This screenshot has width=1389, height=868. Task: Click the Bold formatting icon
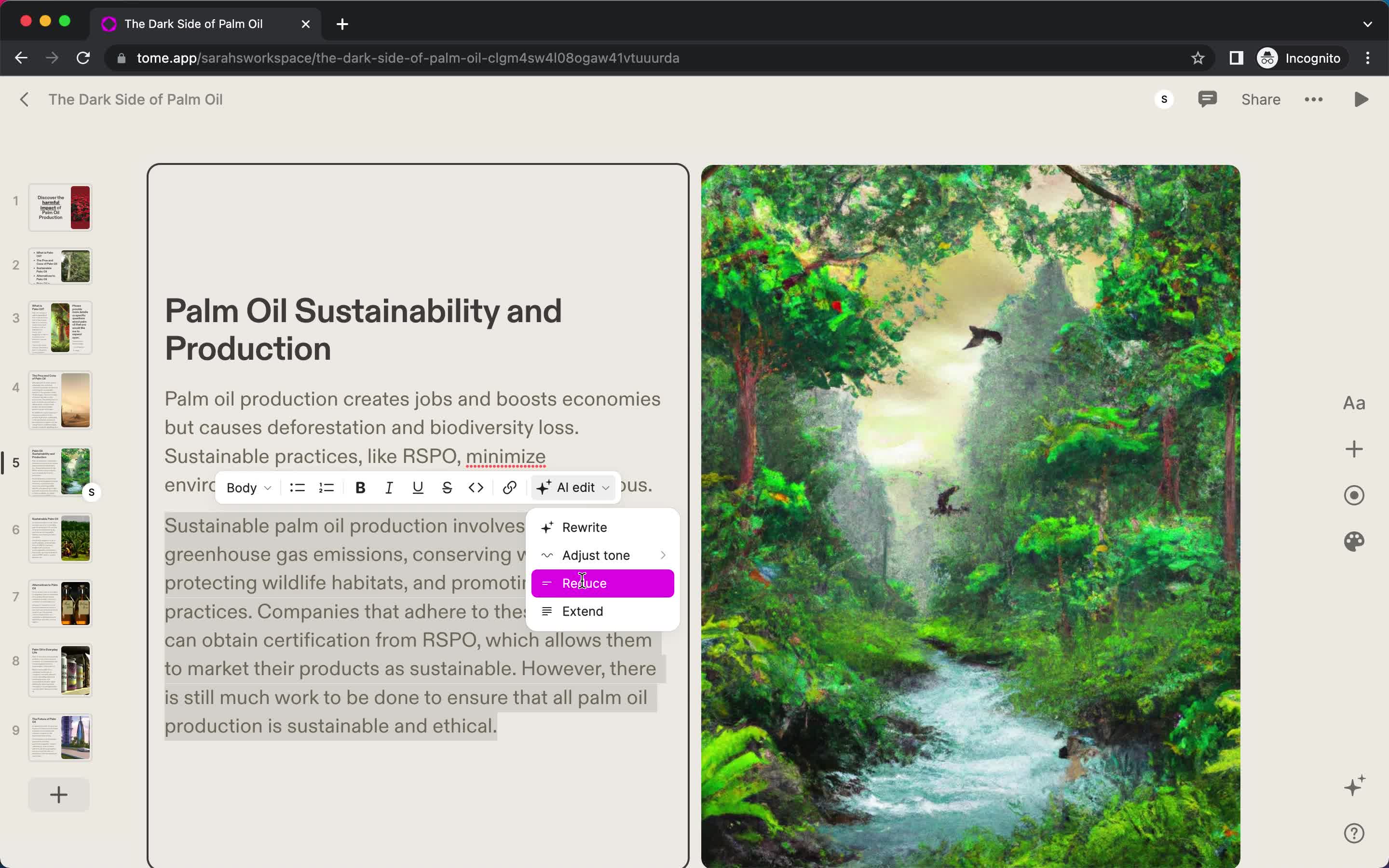click(360, 487)
